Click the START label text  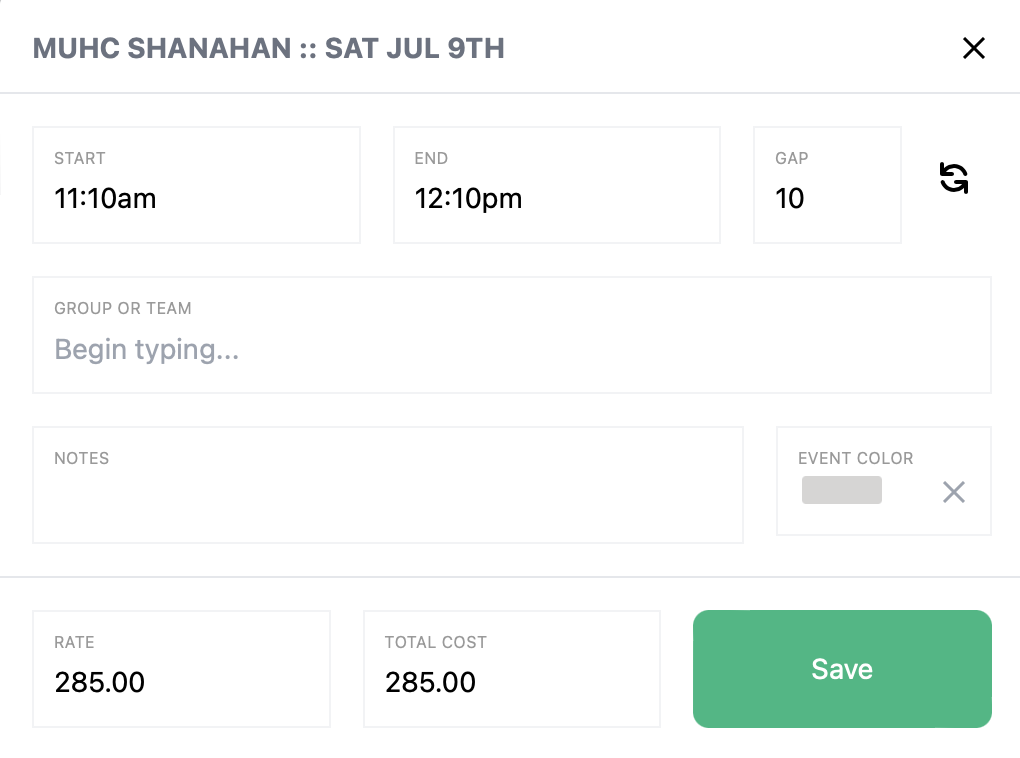point(80,158)
